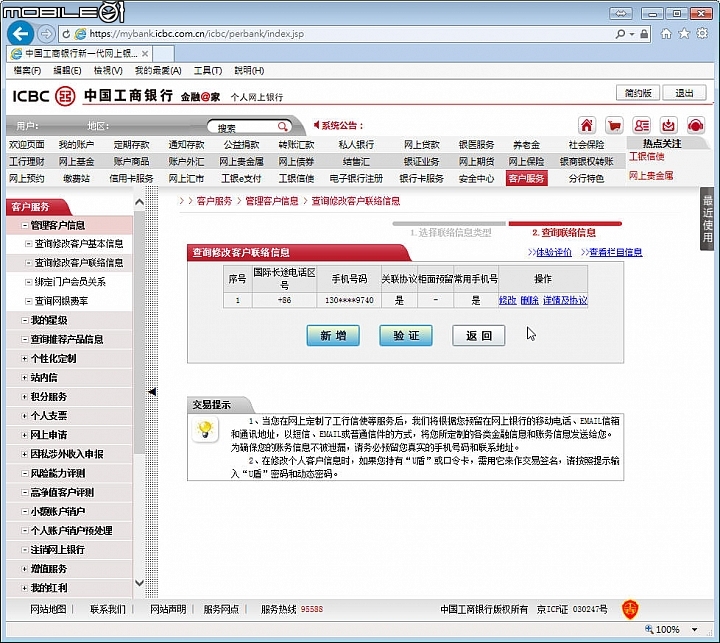Image resolution: width=720 pixels, height=643 pixels.
Task: Click the light bulb tip icon
Action: tap(205, 430)
